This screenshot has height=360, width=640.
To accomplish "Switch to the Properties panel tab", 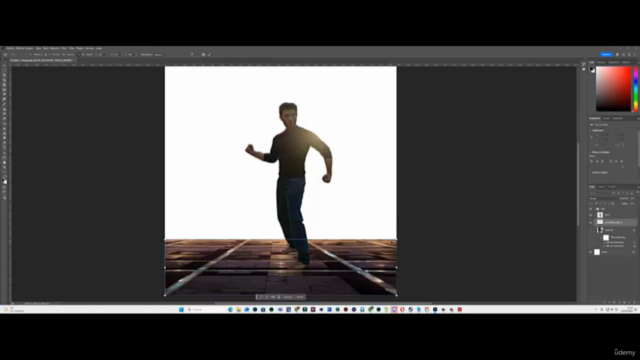I will [x=595, y=118].
